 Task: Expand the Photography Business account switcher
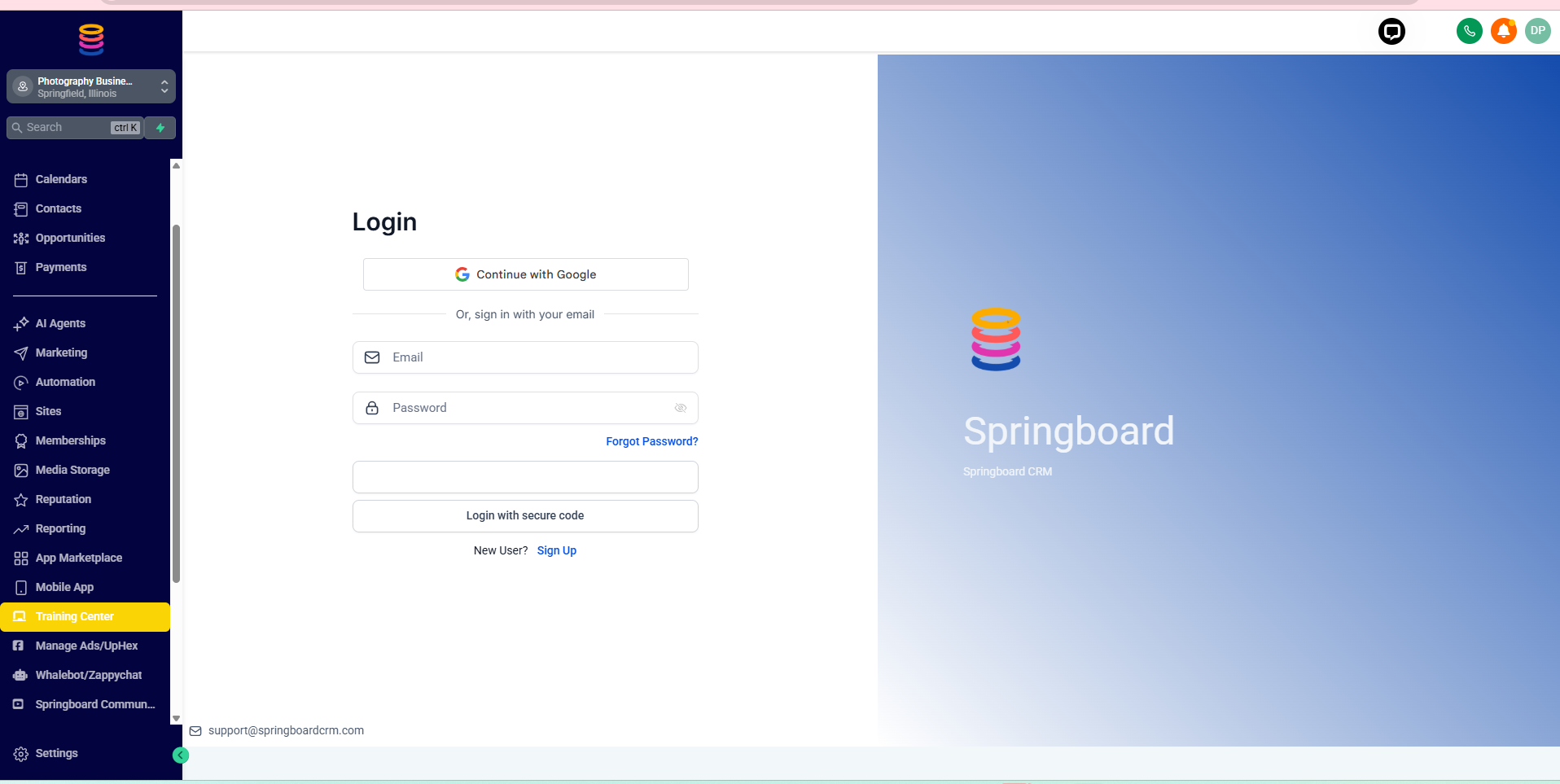pyautogui.click(x=91, y=86)
